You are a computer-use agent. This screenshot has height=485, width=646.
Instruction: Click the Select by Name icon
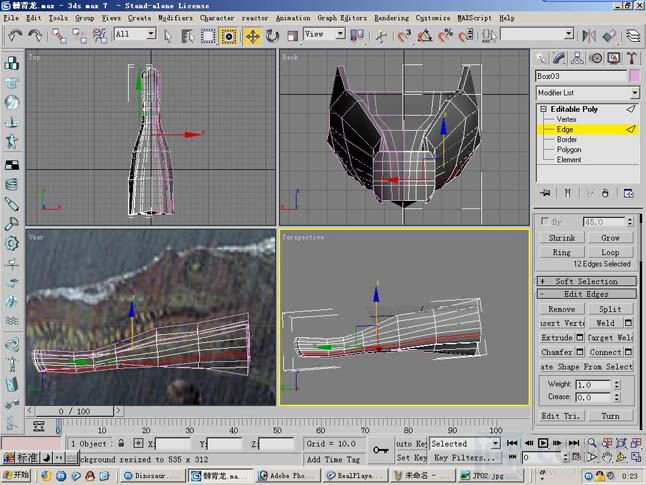pos(187,36)
